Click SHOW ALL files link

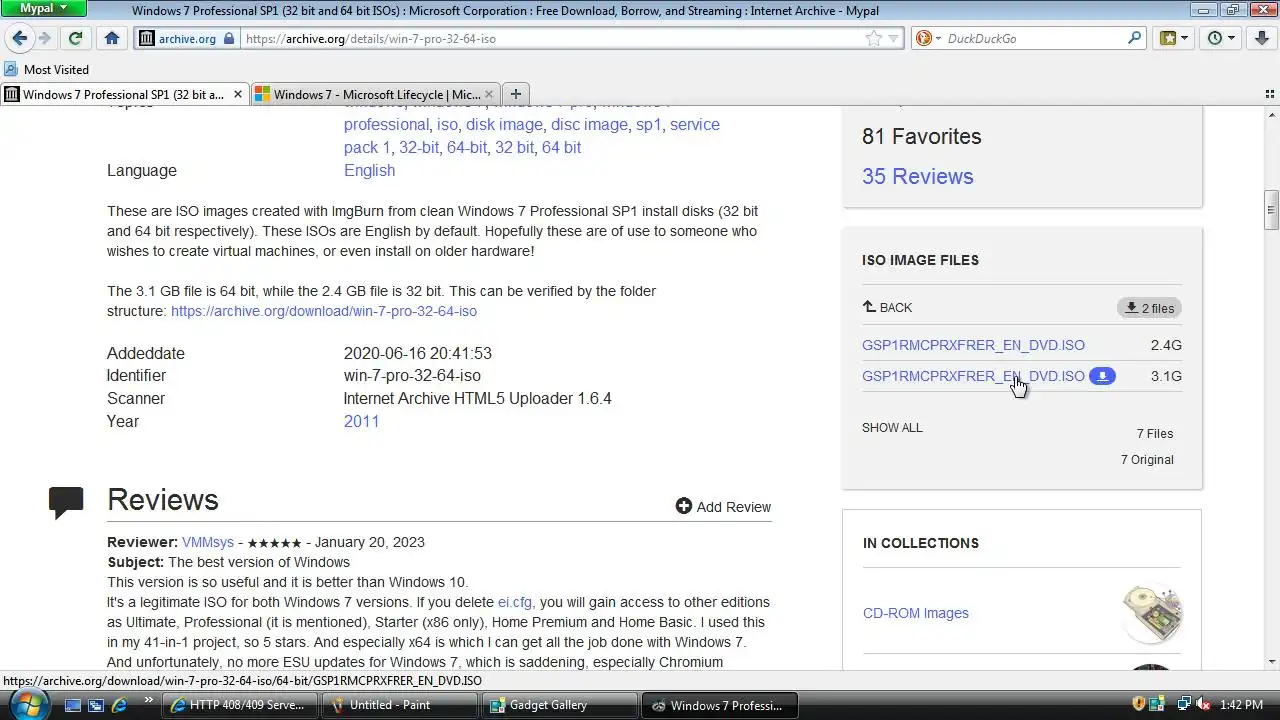892,427
